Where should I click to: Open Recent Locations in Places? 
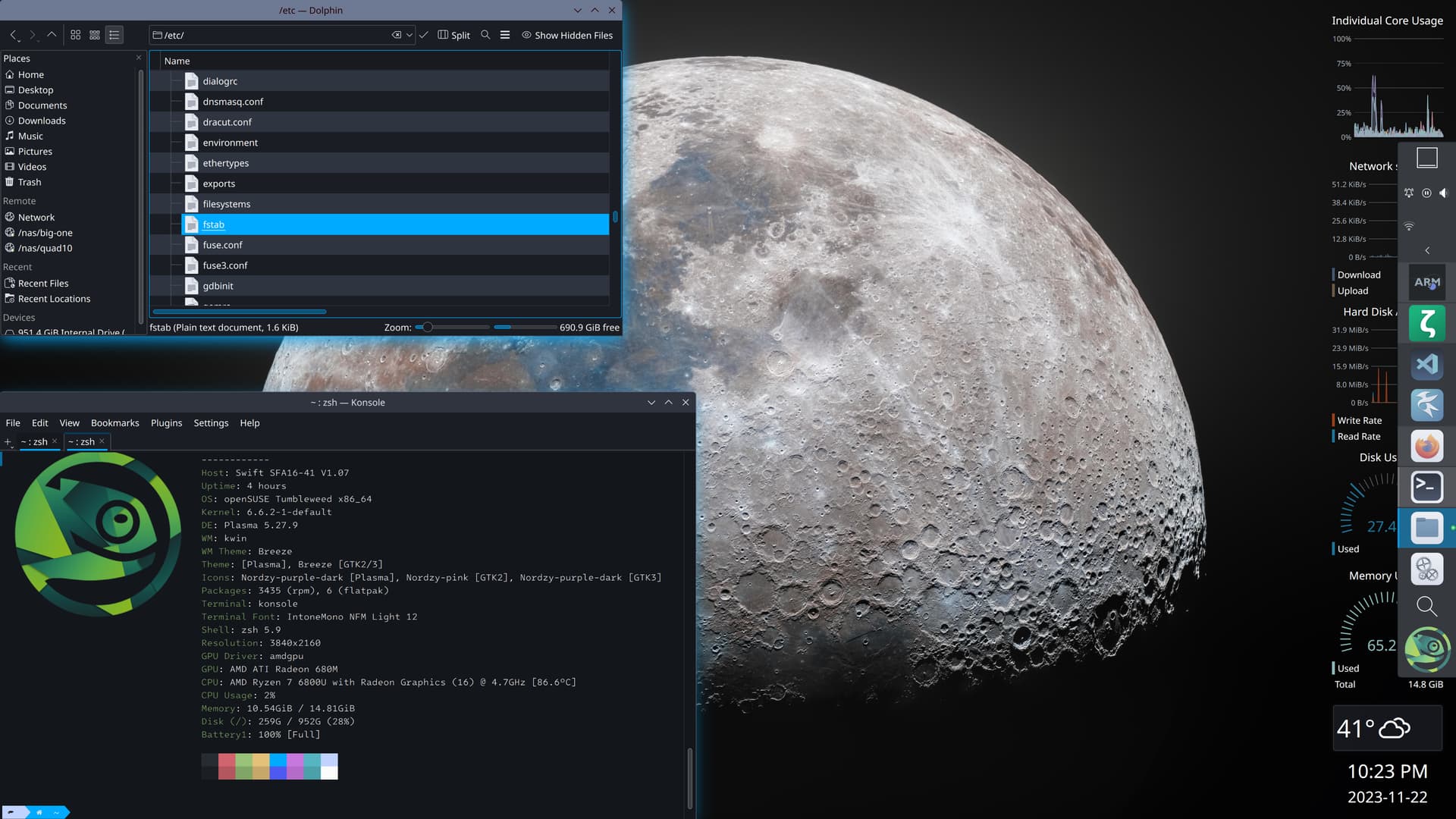click(70, 299)
